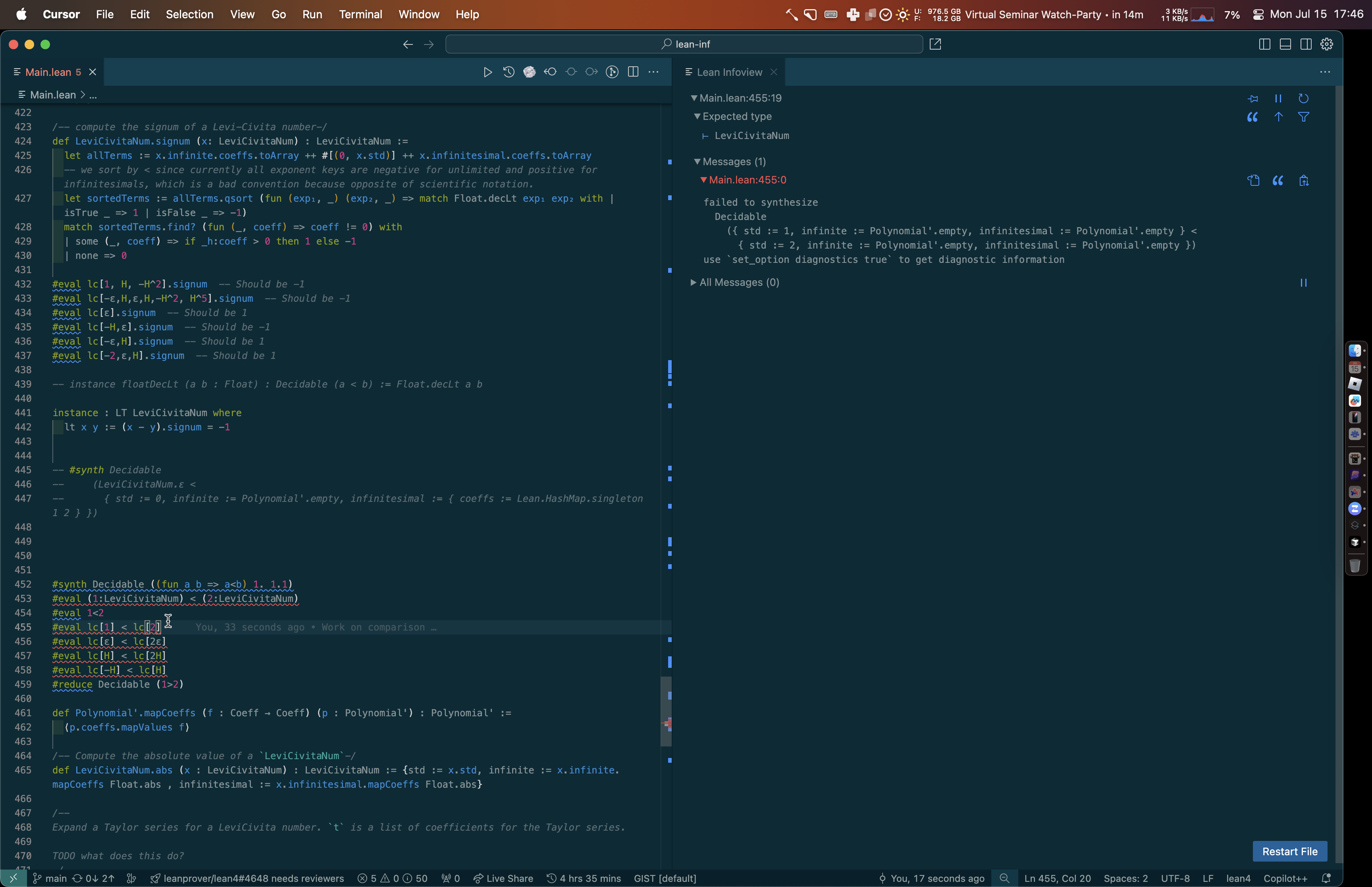Go to the next change arrow icon
The height and width of the screenshot is (887, 1372).
point(591,72)
